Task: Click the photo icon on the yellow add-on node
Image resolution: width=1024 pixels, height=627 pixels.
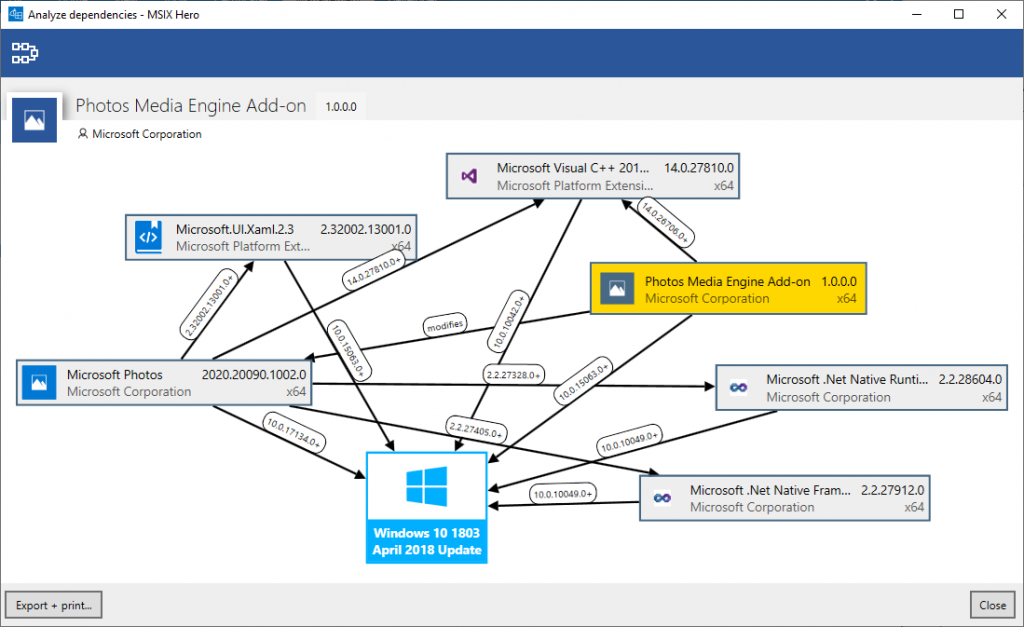Action: tap(617, 289)
